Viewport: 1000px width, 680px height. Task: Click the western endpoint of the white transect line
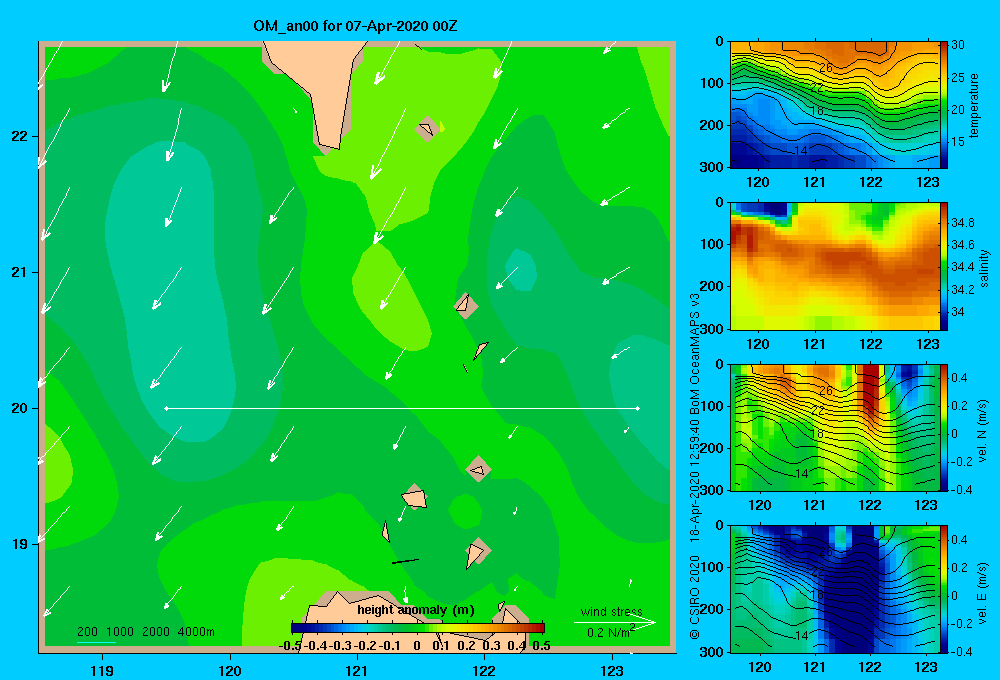[x=166, y=408]
